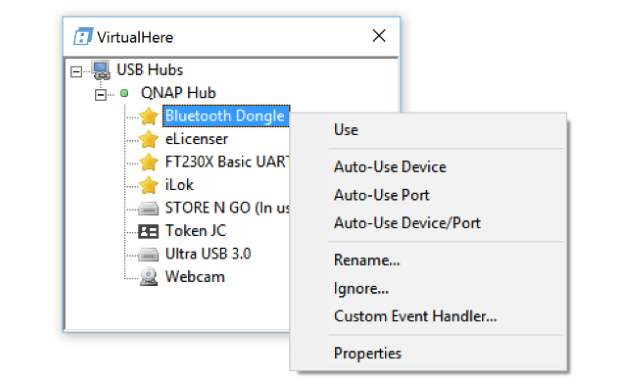Click the Ultra USB 3.0 drive icon
627x392 pixels.
click(x=148, y=254)
